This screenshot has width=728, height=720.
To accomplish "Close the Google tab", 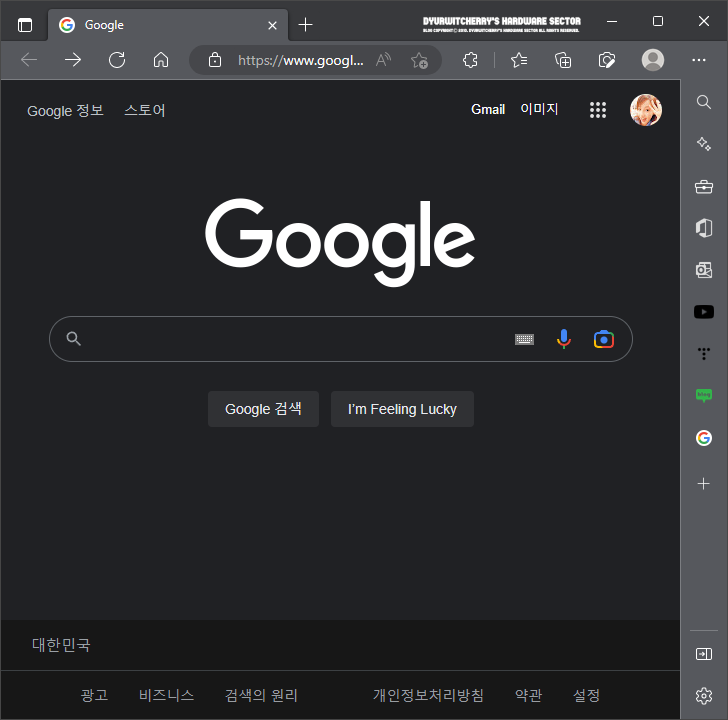I will tap(273, 26).
